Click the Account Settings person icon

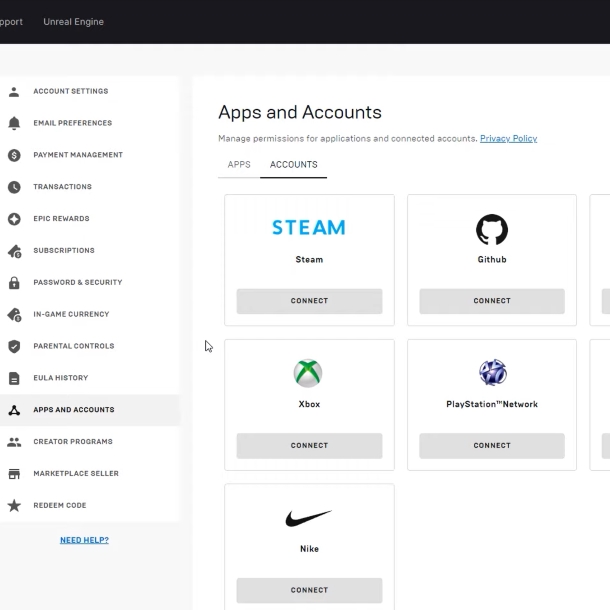(14, 91)
